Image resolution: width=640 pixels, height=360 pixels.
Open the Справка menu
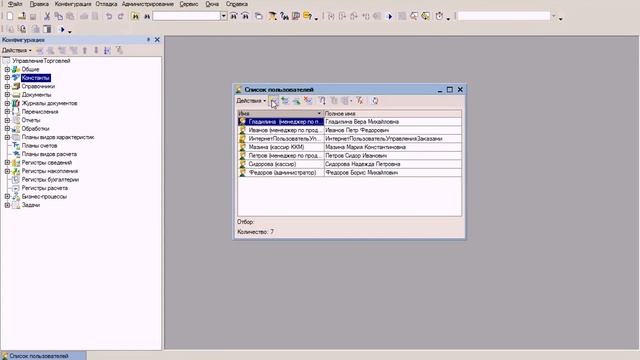[237, 4]
